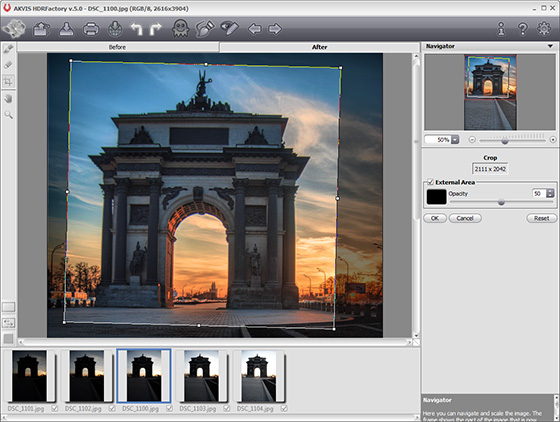The height and width of the screenshot is (422, 560).
Task: Click the left-middle crop frame handle
Action: pos(67,192)
